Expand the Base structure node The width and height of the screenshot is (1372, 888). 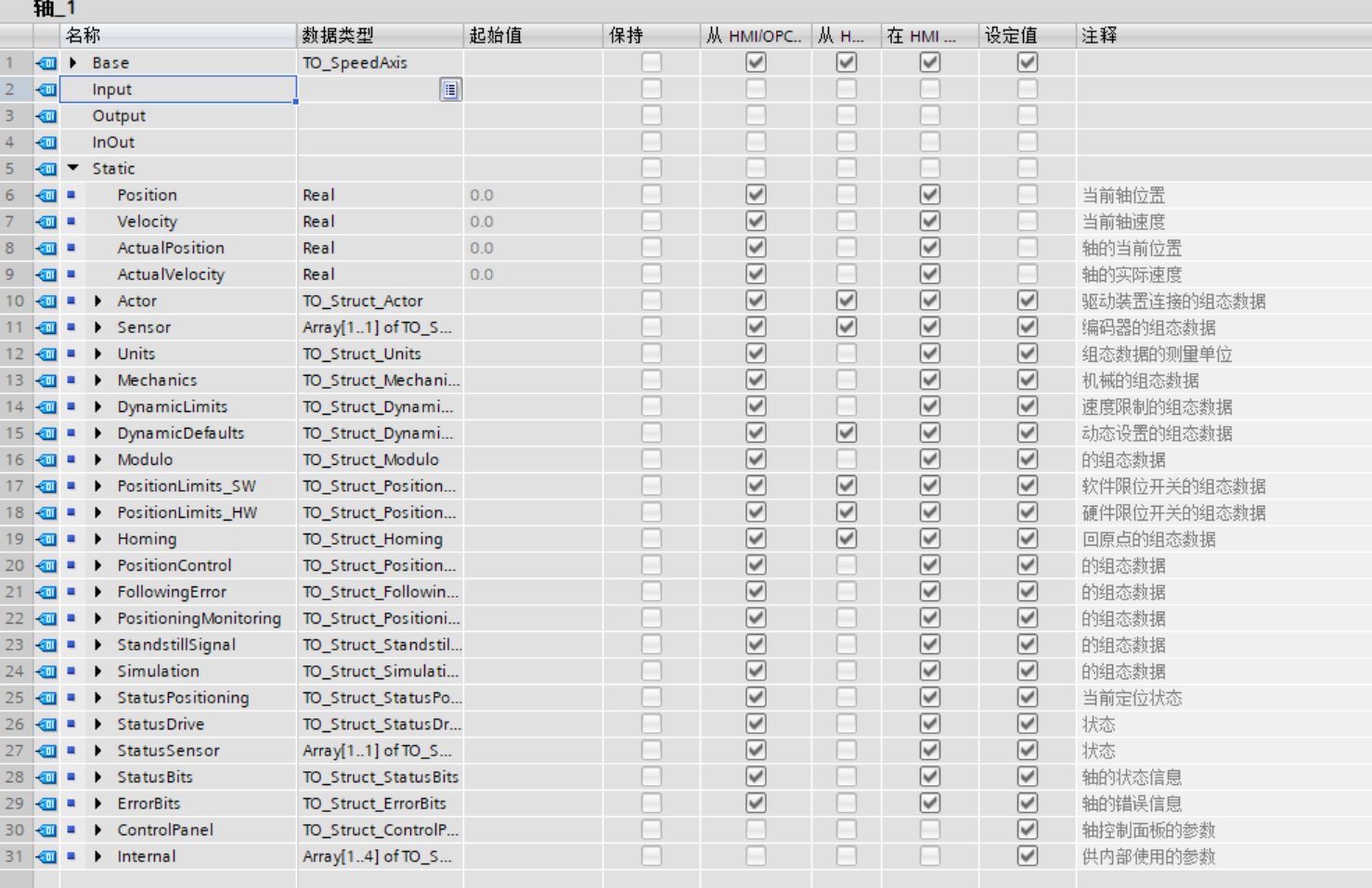pyautogui.click(x=73, y=63)
